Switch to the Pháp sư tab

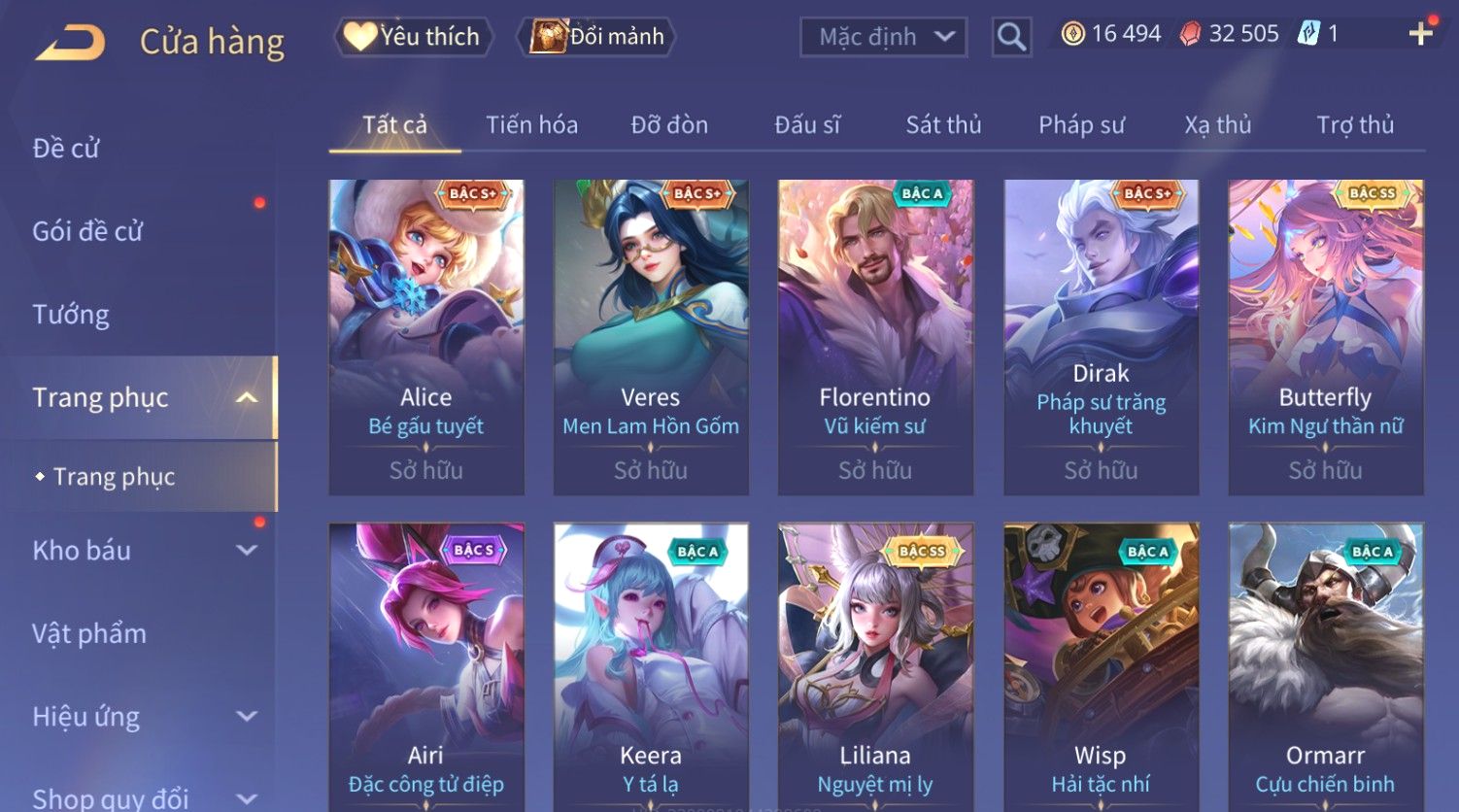click(x=1081, y=125)
